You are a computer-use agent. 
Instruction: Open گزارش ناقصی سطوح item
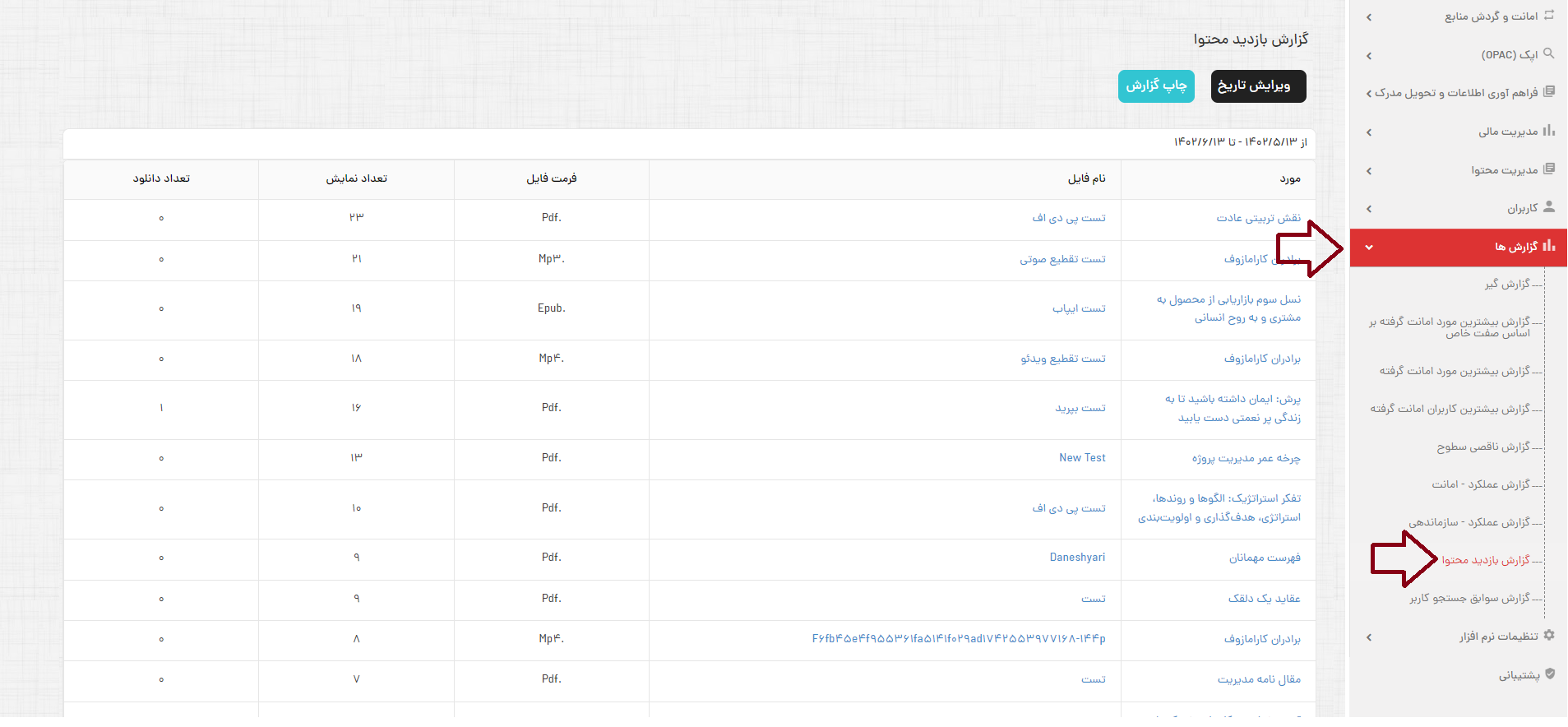click(x=1483, y=447)
